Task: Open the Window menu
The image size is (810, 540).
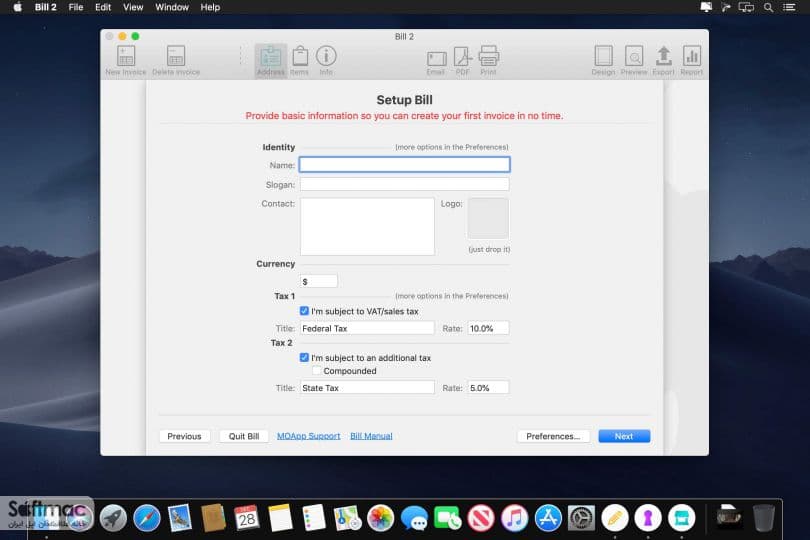Action: pyautogui.click(x=172, y=7)
